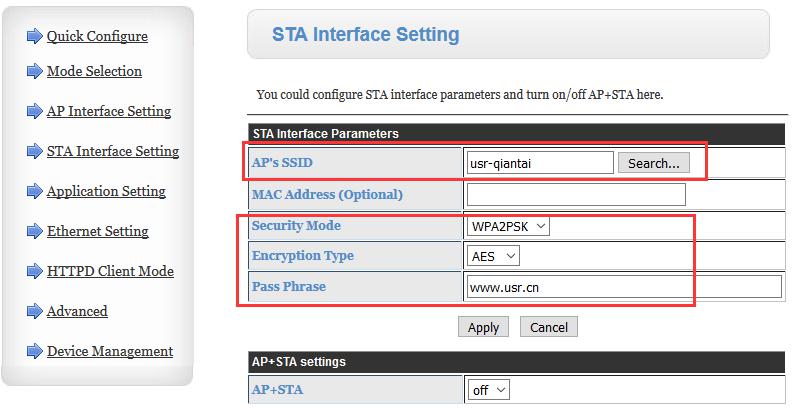
Task: Go to the Quick Configure page
Action: 97,36
